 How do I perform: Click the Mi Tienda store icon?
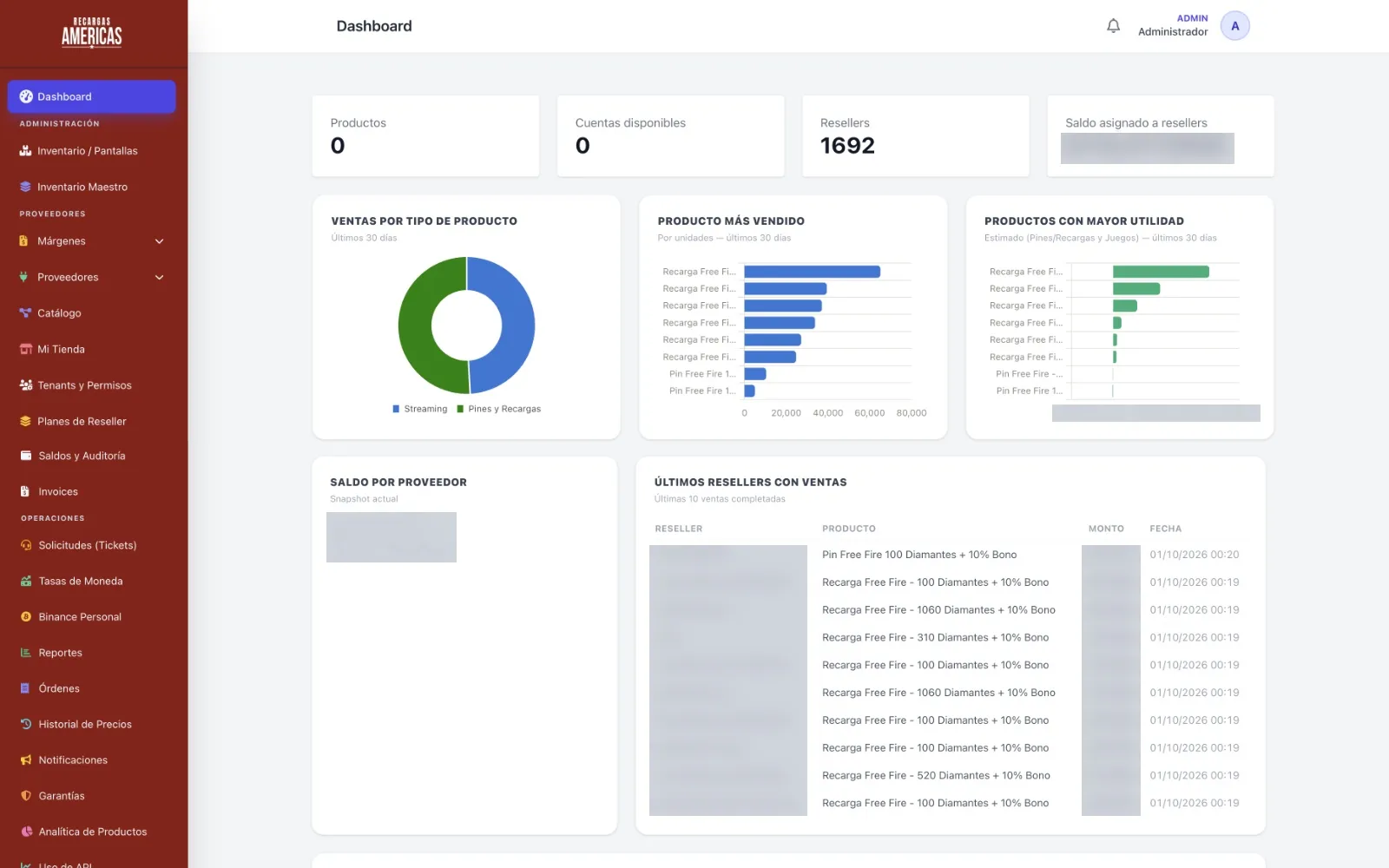26,349
